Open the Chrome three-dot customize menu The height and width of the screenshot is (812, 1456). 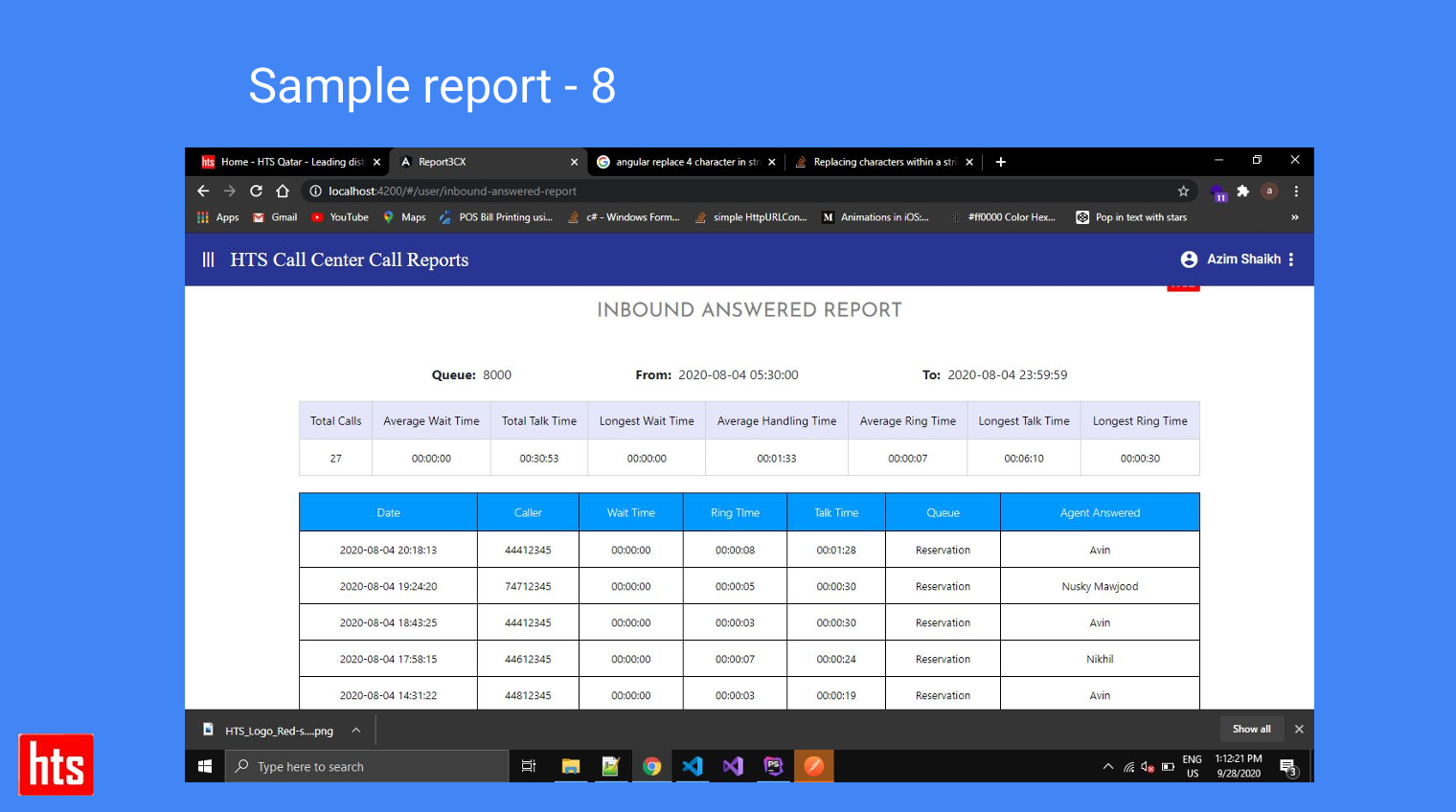(x=1296, y=192)
